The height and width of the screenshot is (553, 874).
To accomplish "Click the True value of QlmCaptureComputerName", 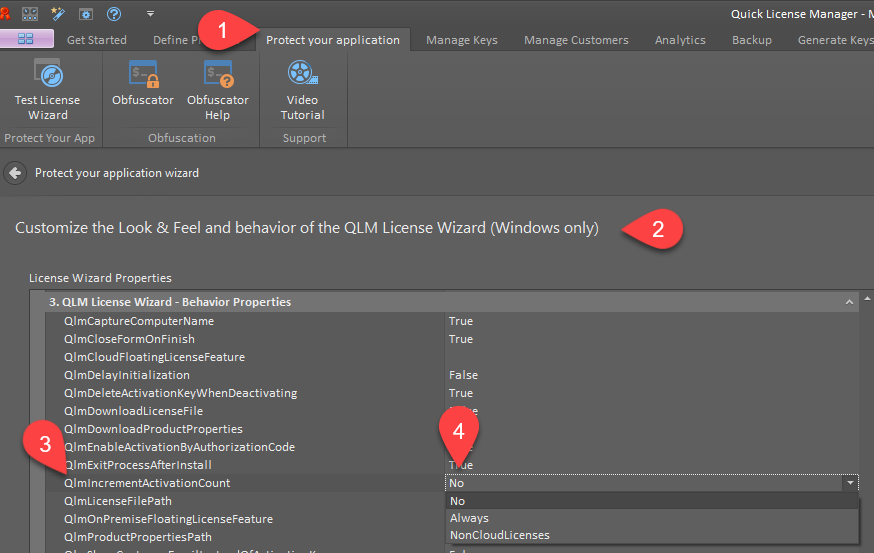I will (461, 321).
